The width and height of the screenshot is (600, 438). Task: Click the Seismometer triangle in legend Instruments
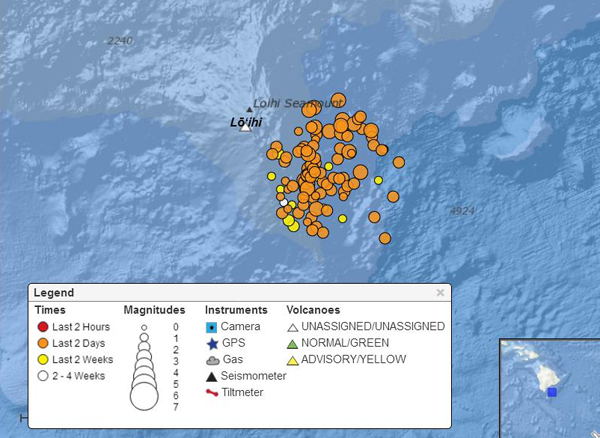(211, 376)
